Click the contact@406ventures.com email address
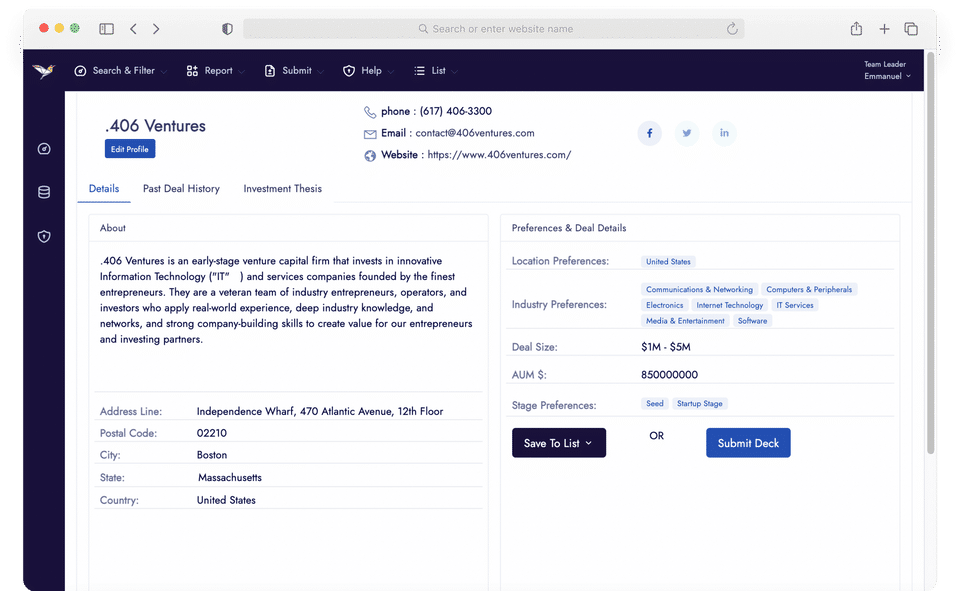The image size is (960, 591). [x=475, y=133]
